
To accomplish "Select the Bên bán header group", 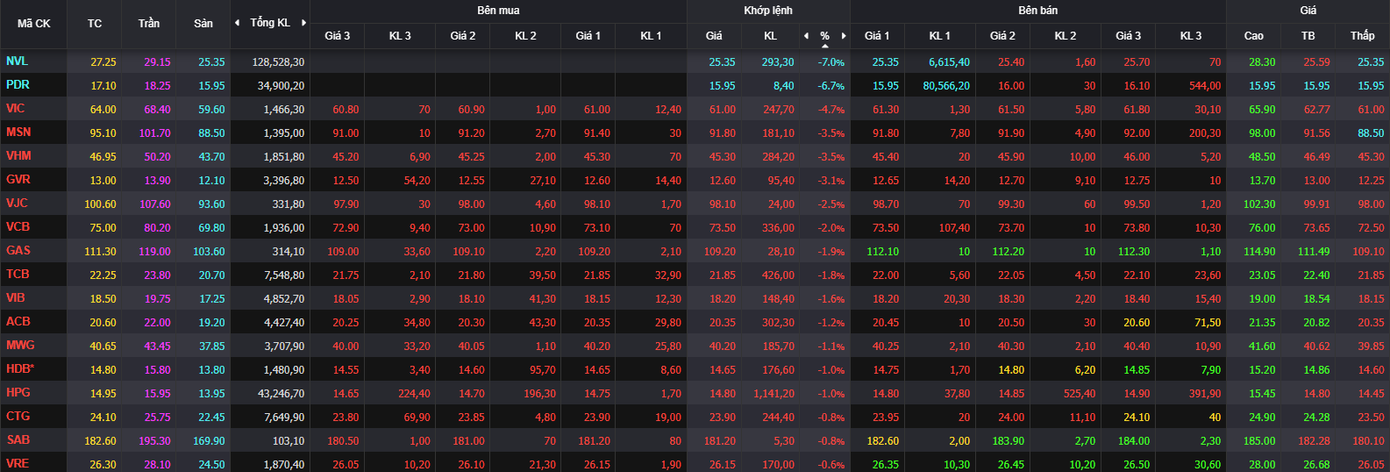I will pos(1038,11).
